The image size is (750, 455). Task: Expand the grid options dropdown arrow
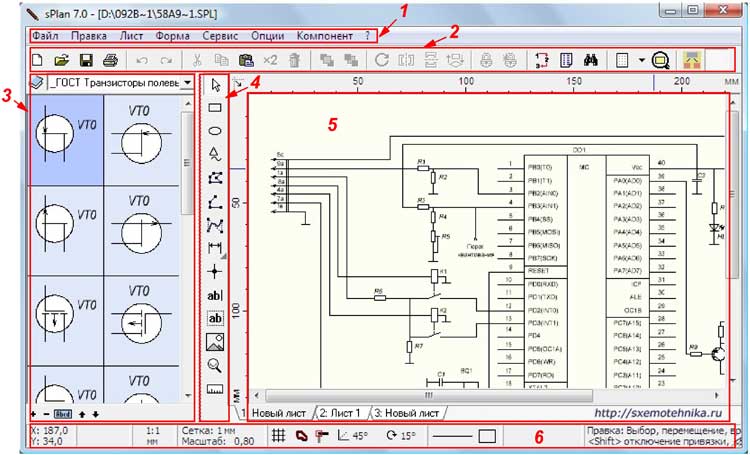[x=640, y=60]
